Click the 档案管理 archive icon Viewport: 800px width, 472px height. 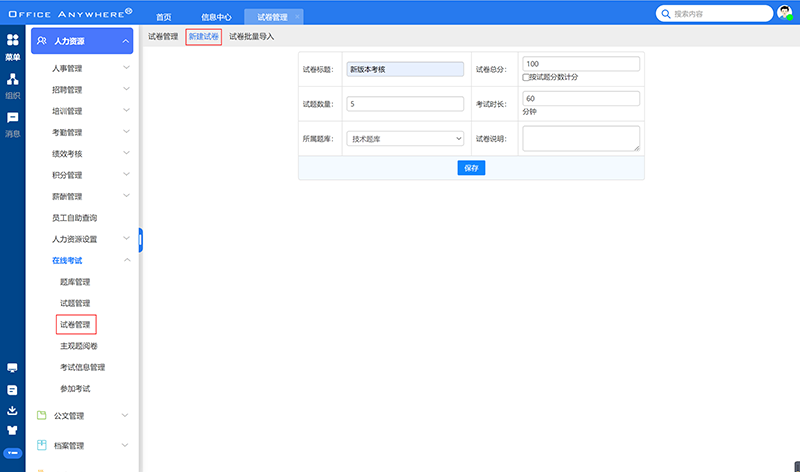click(42, 445)
